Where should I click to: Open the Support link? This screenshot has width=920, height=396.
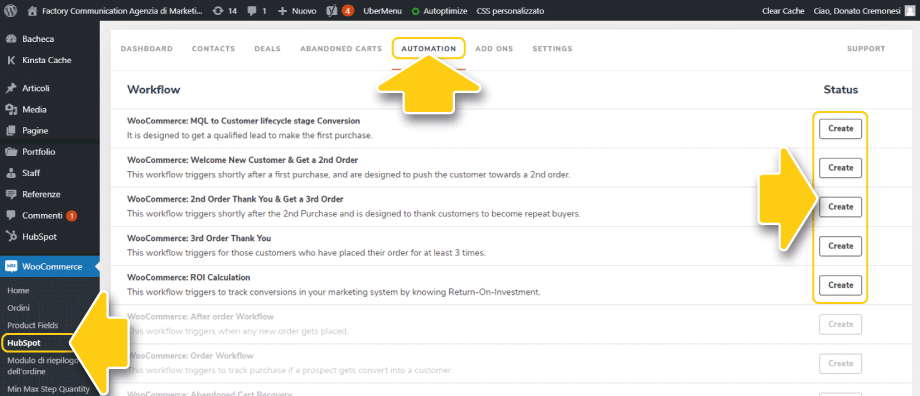[866, 49]
